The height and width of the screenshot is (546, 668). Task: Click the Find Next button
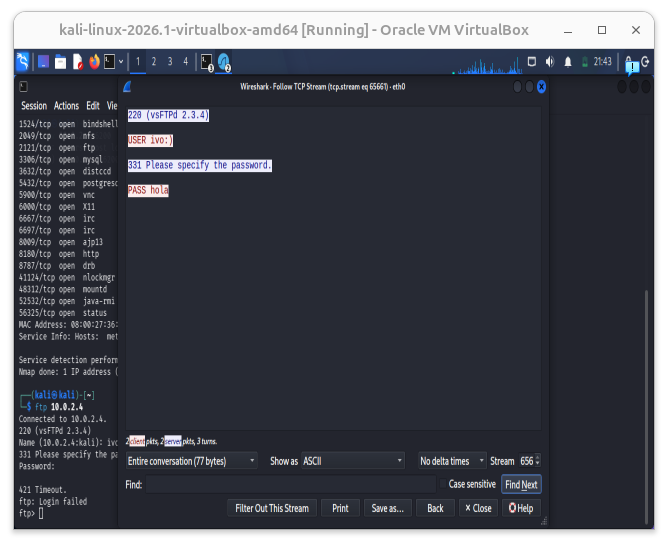pyautogui.click(x=521, y=485)
